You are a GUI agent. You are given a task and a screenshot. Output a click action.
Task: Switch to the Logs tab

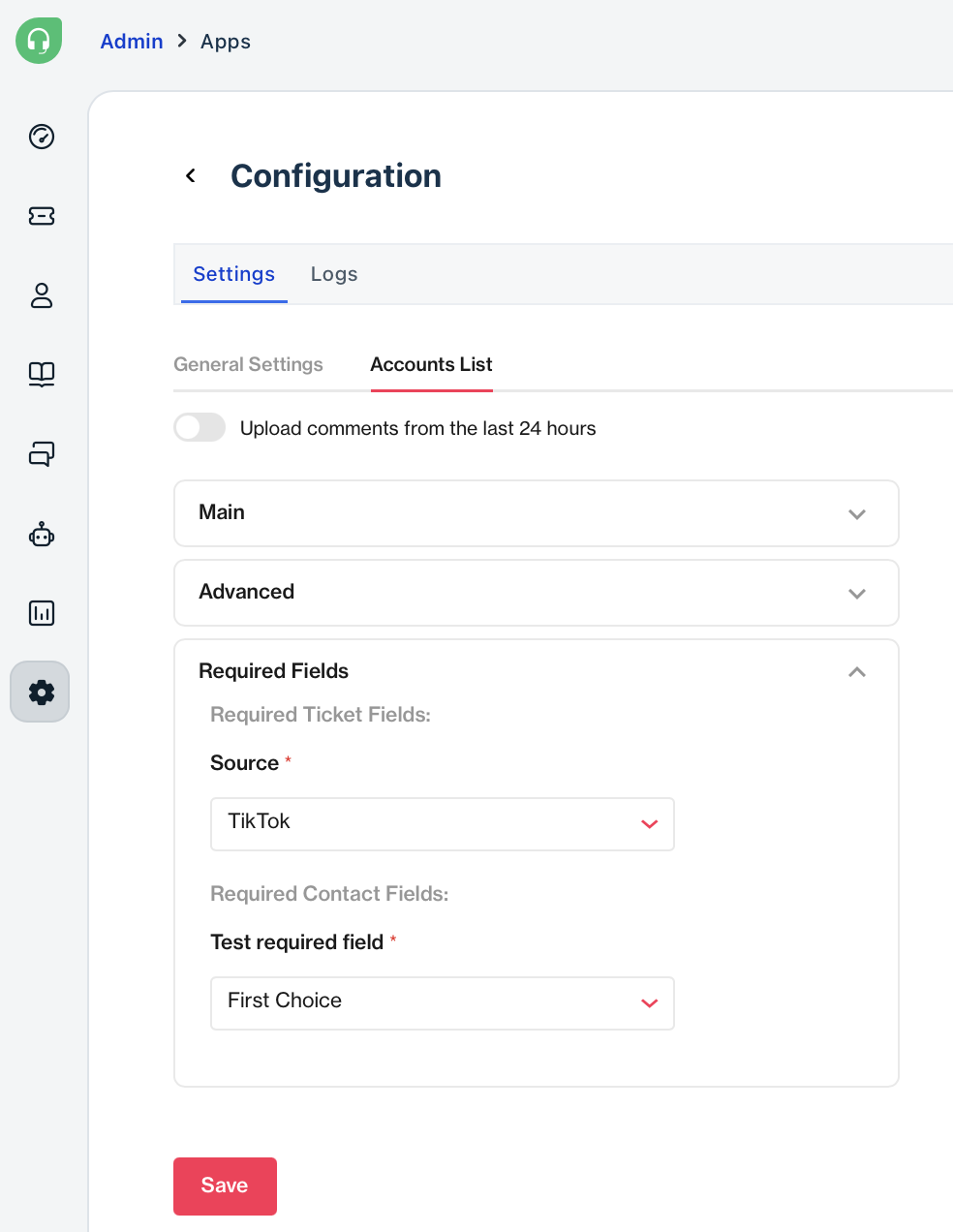334,274
